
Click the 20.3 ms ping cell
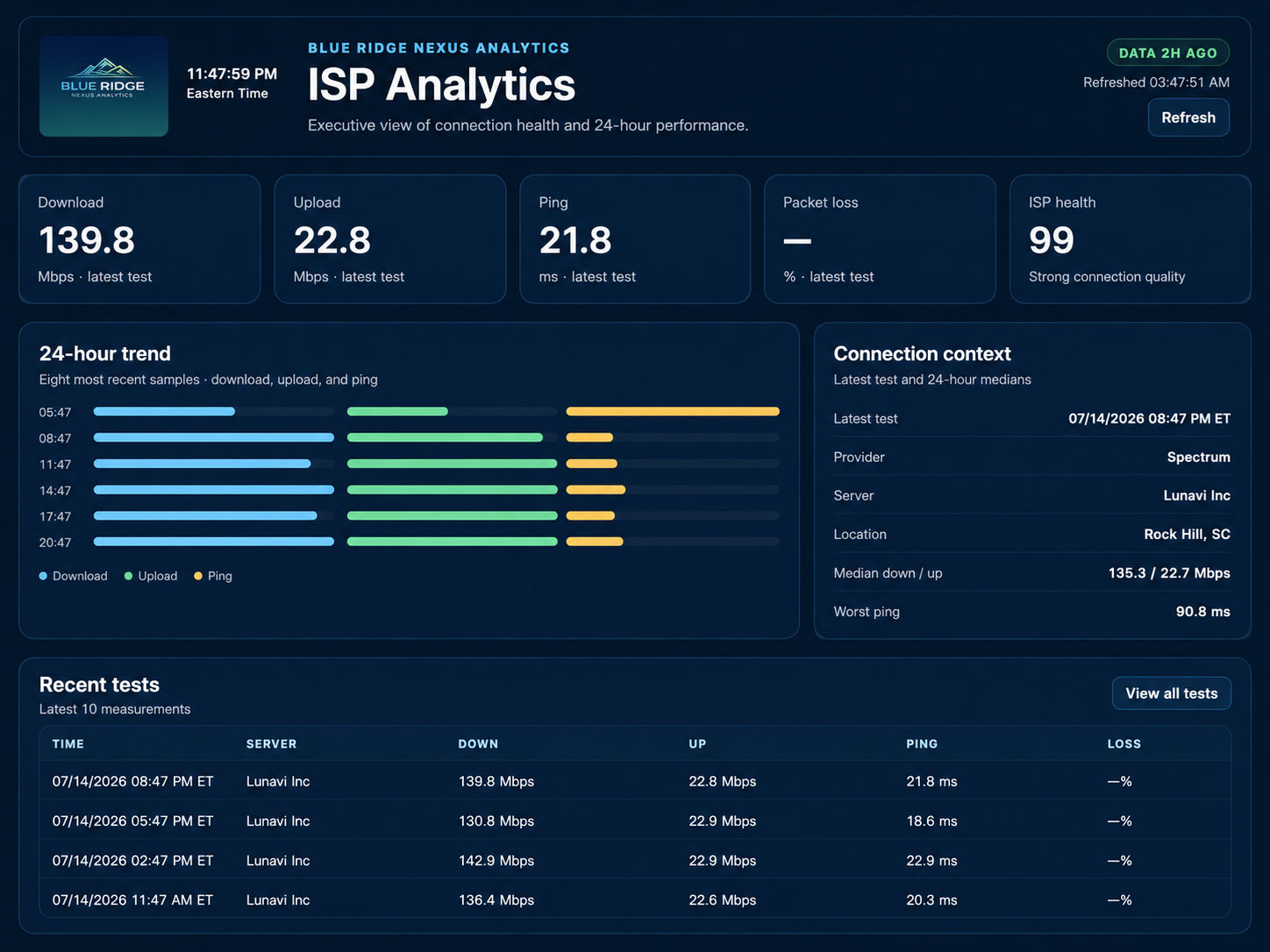(x=931, y=900)
